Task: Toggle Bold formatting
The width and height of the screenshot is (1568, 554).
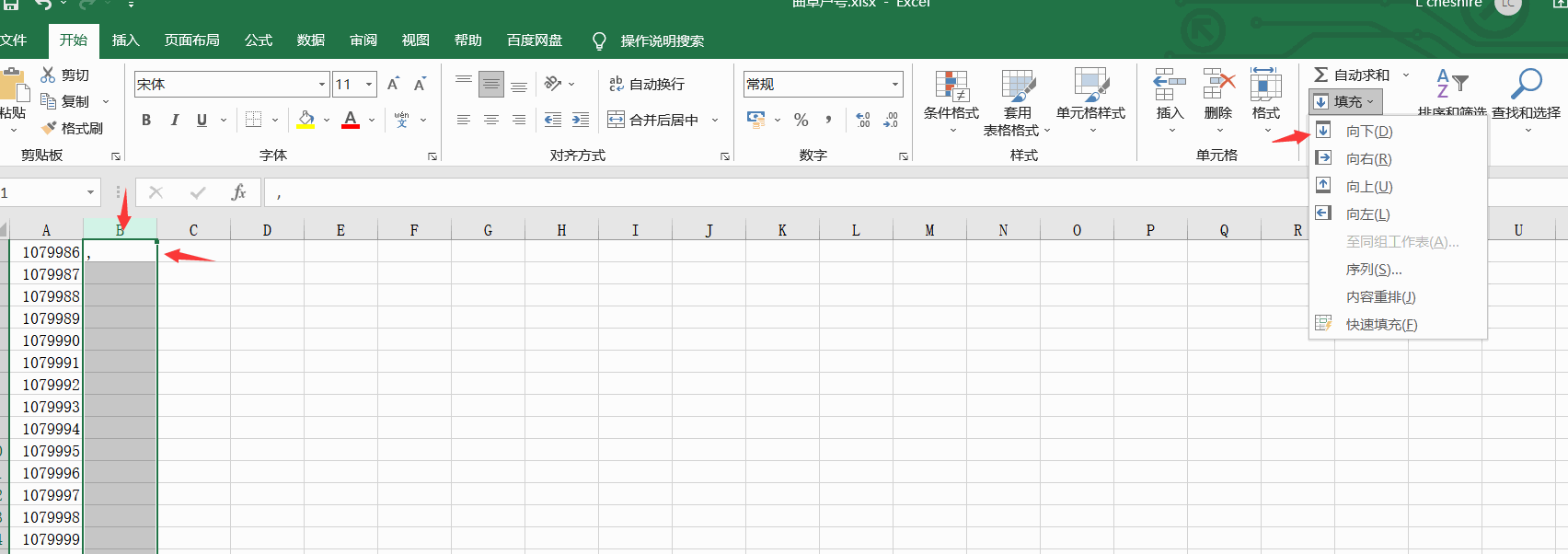Action: pos(146,120)
